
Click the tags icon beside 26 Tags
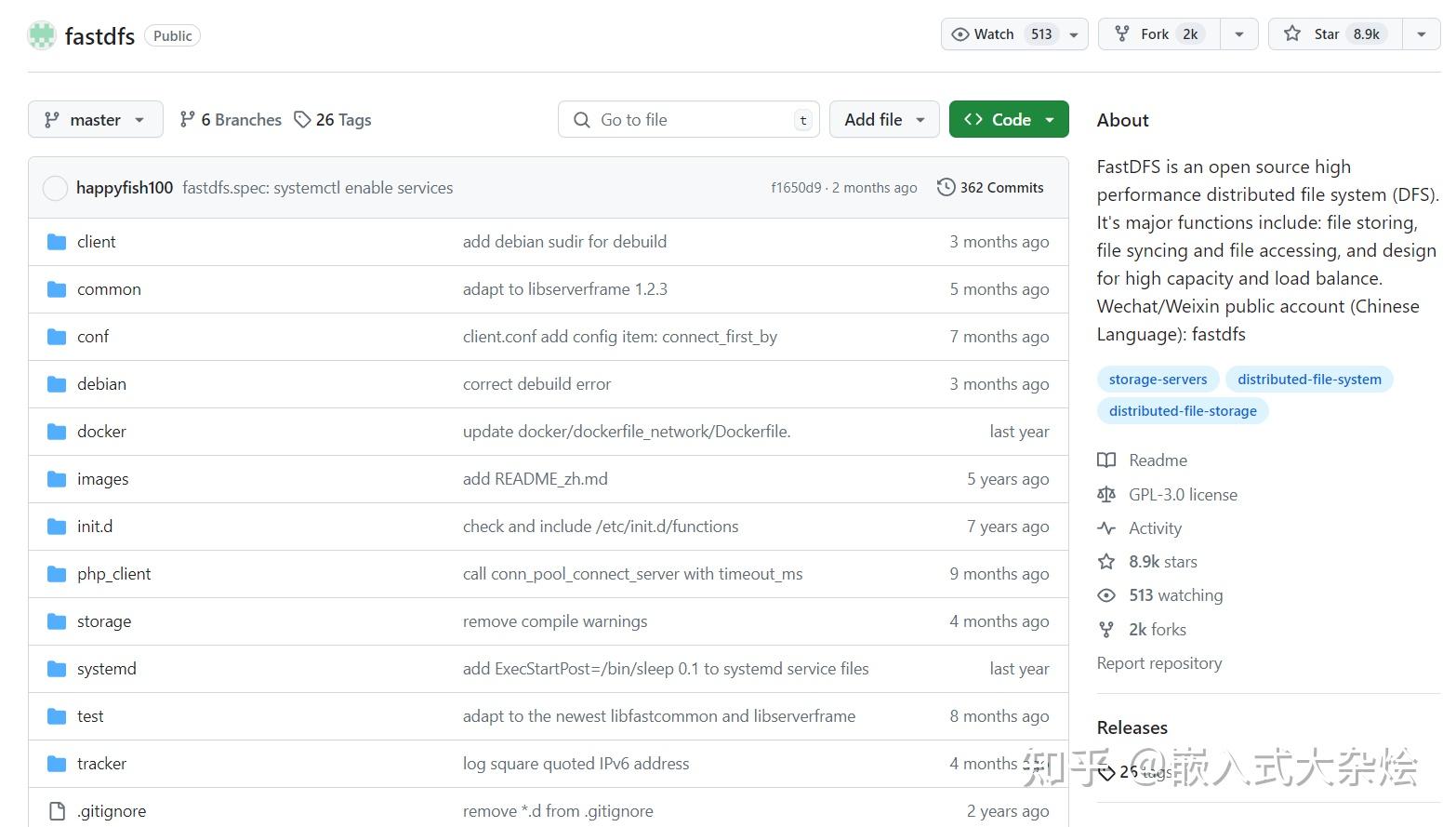click(x=302, y=120)
